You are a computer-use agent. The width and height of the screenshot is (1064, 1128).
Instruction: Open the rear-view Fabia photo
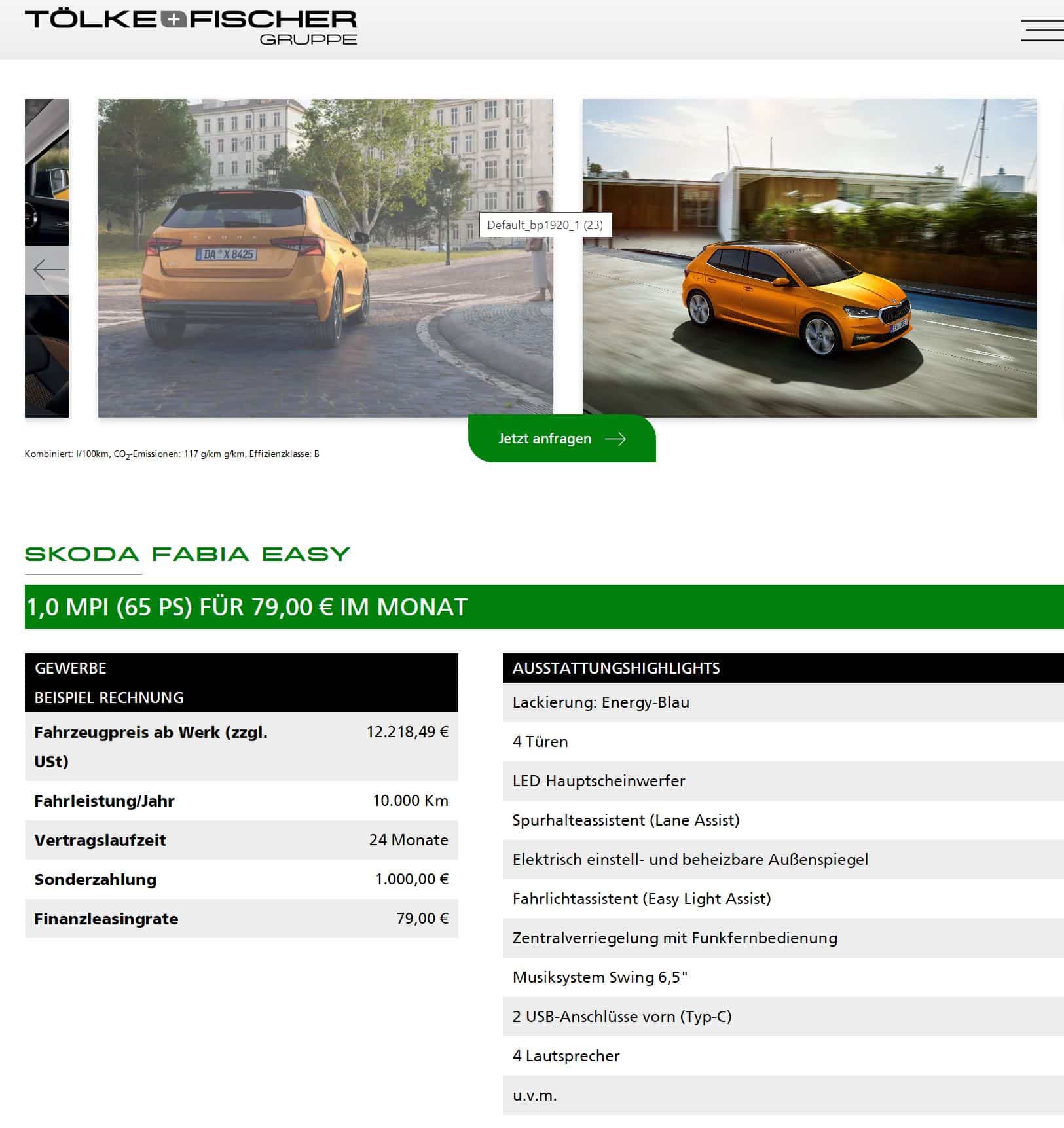point(325,258)
